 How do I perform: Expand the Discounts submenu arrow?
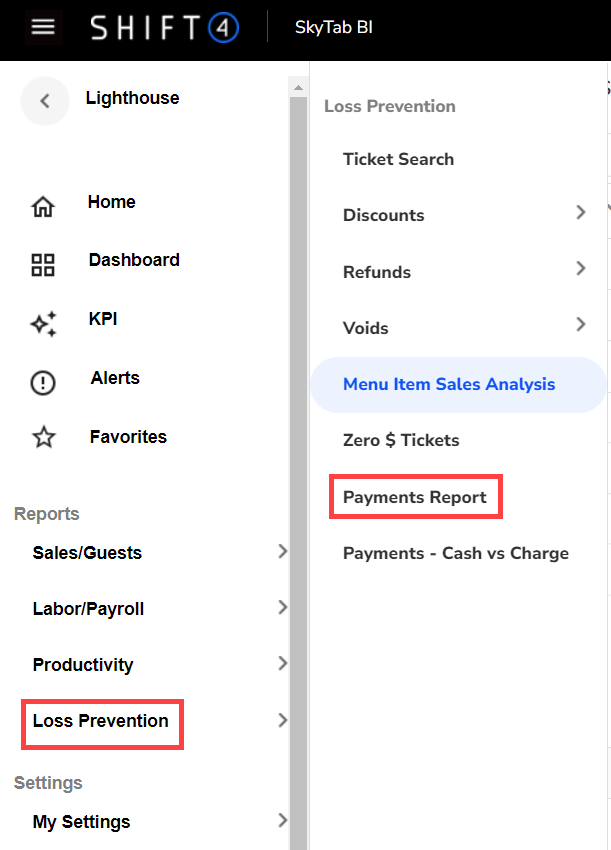click(581, 213)
